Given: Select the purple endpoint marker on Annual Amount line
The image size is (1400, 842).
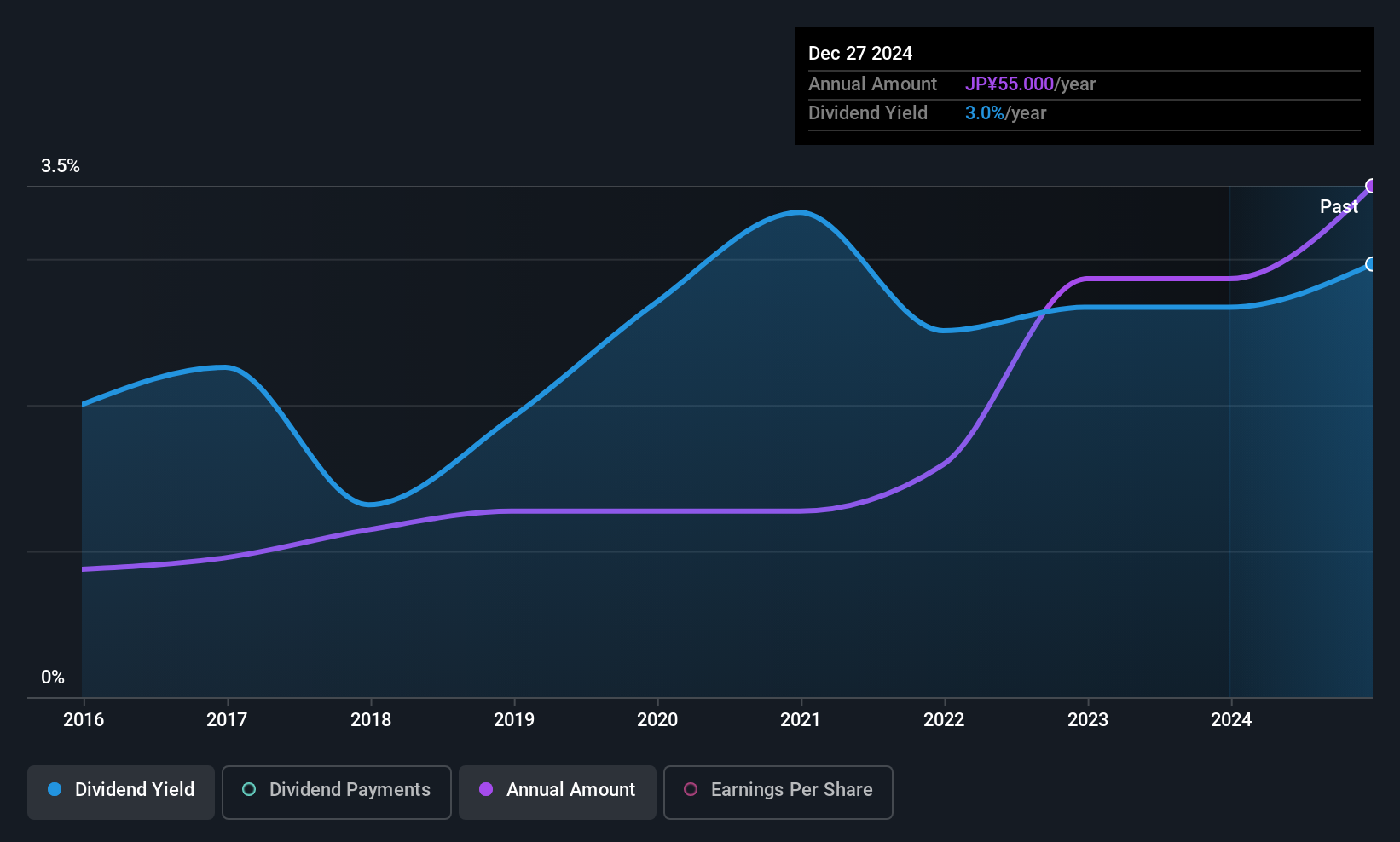Looking at the screenshot, I should 1371,186.
